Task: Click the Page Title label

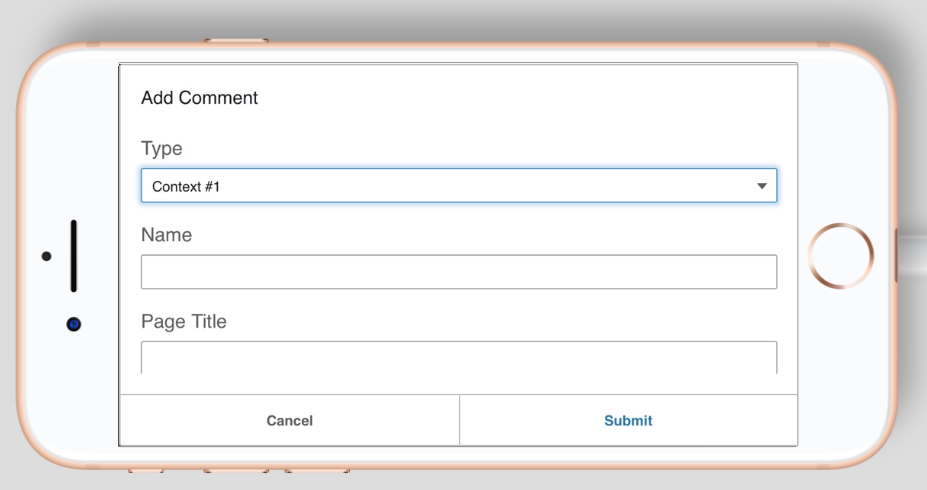Action: coord(184,321)
